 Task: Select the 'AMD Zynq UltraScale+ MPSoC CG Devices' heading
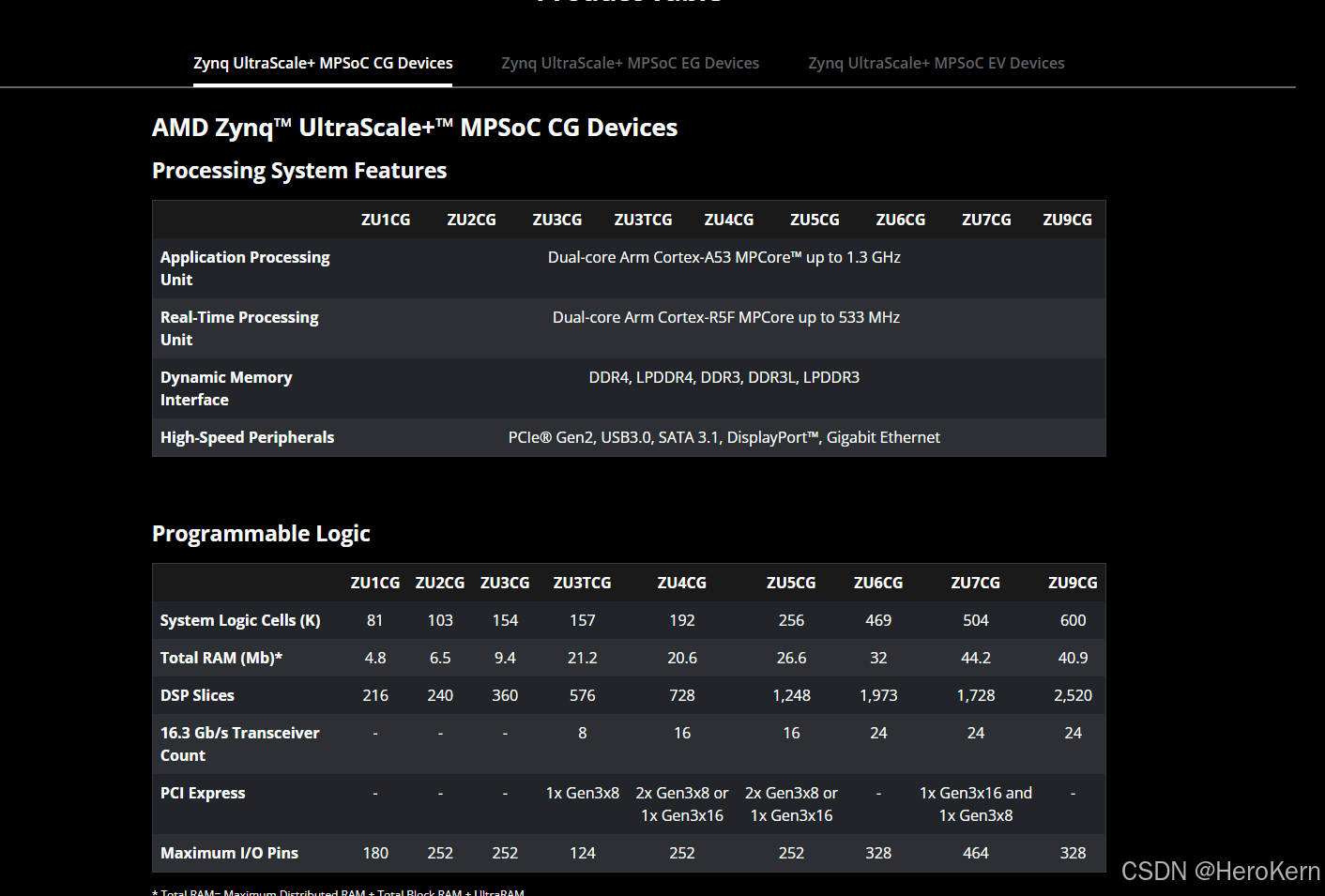415,128
